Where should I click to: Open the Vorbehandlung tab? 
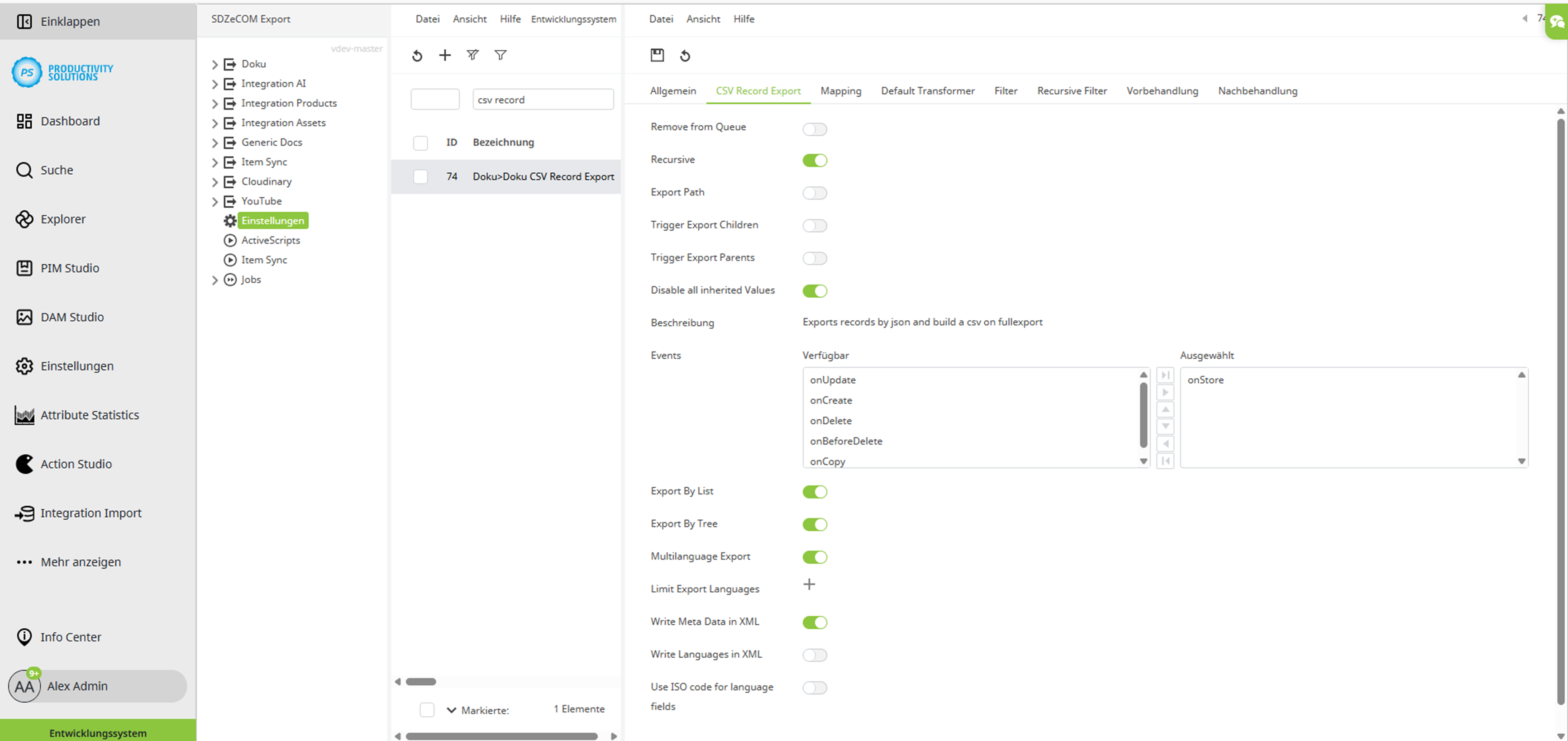pyautogui.click(x=1162, y=90)
